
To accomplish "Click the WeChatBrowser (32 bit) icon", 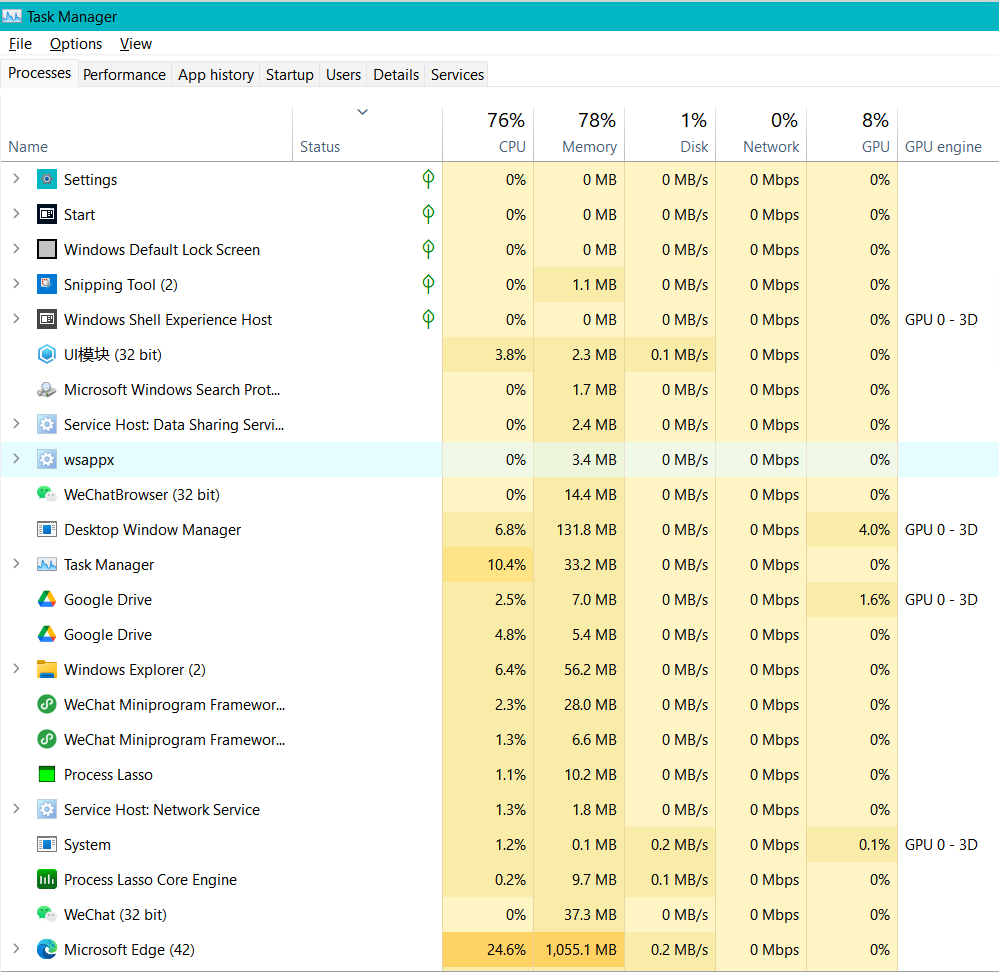I will (47, 495).
